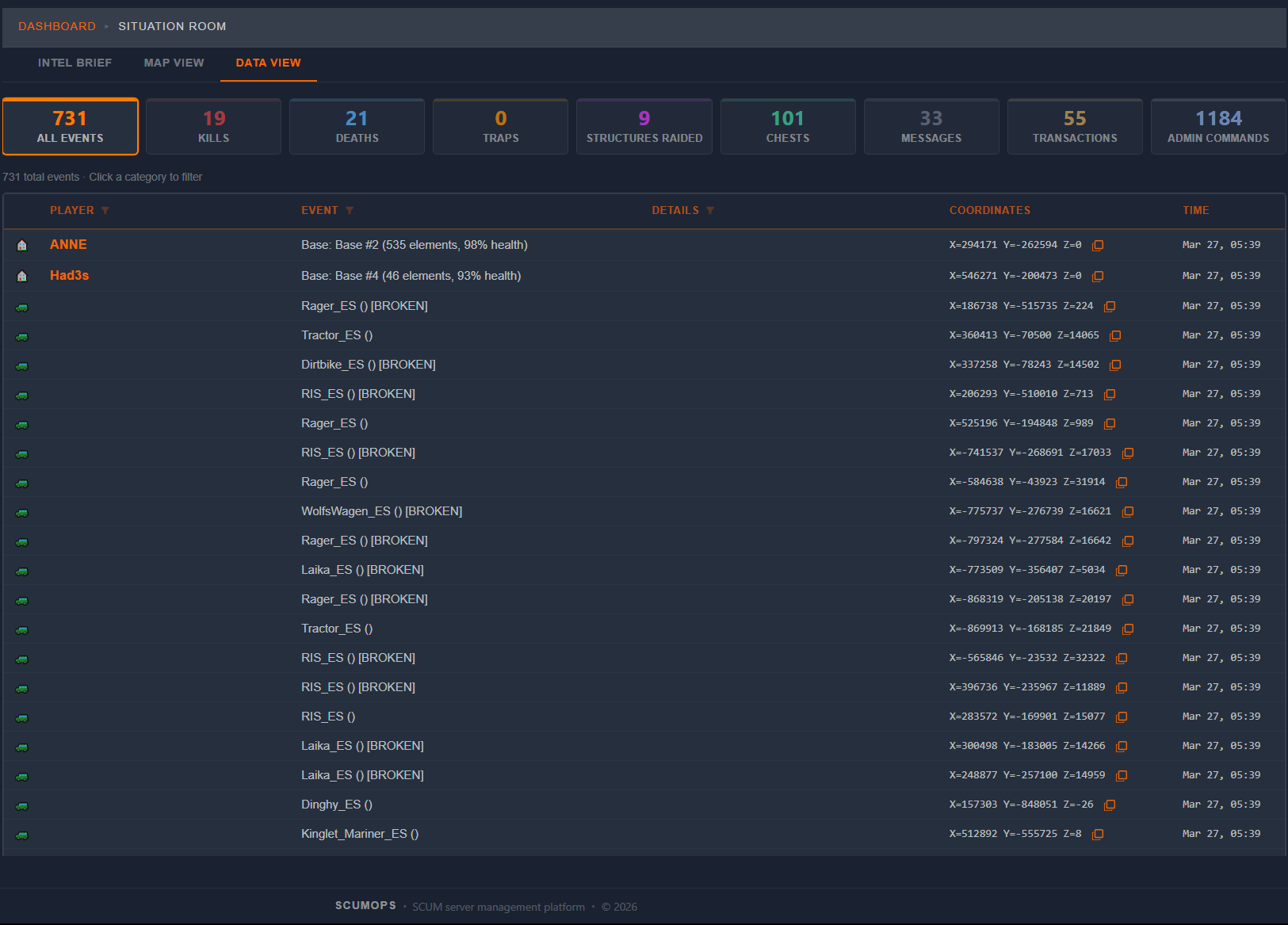Click vehicle icon in Kinglet_Mariner_ES row
1288x925 pixels.
pos(22,835)
